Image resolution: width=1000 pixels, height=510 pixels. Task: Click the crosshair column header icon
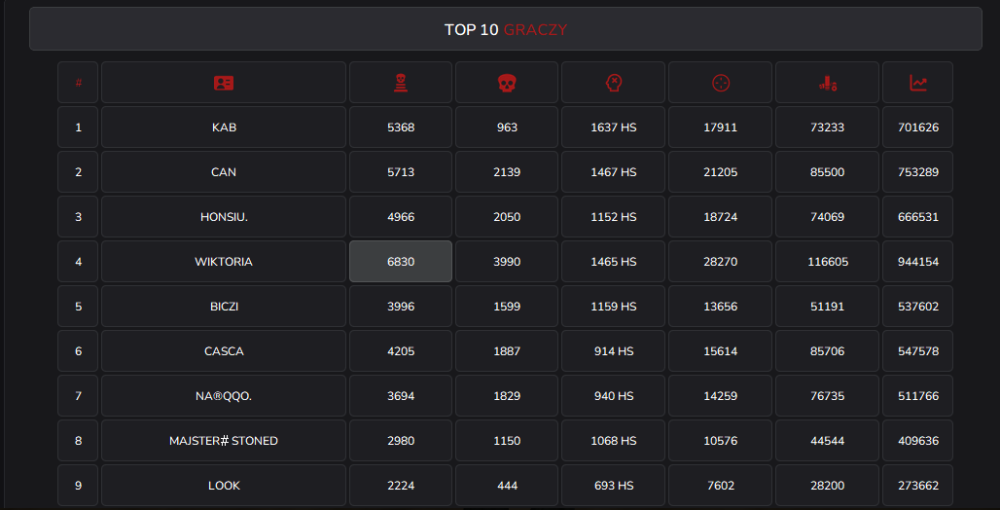point(721,83)
